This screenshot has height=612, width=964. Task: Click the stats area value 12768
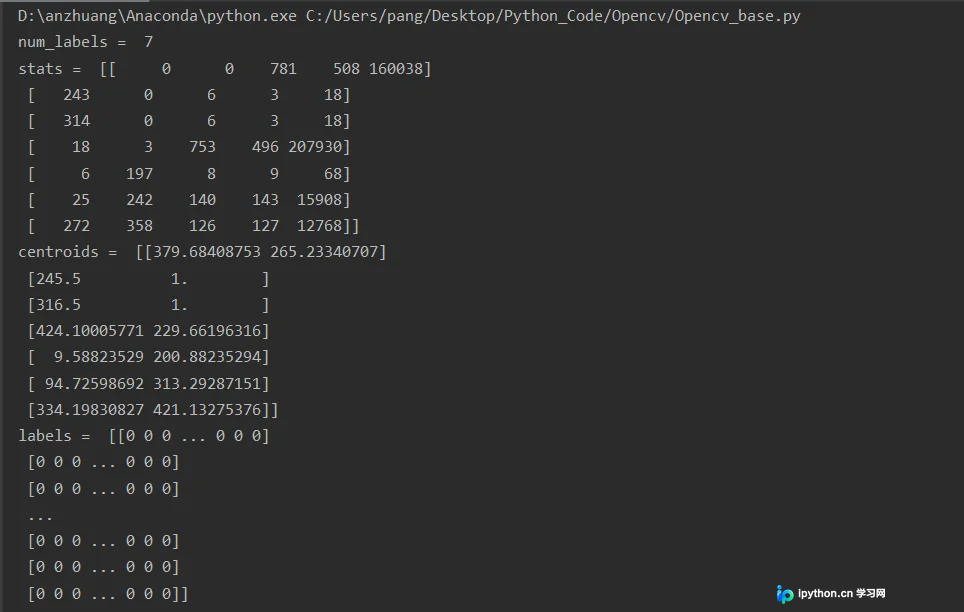click(x=319, y=226)
